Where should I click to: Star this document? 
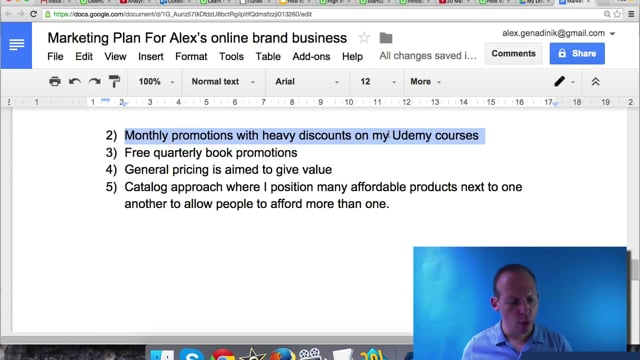(364, 38)
